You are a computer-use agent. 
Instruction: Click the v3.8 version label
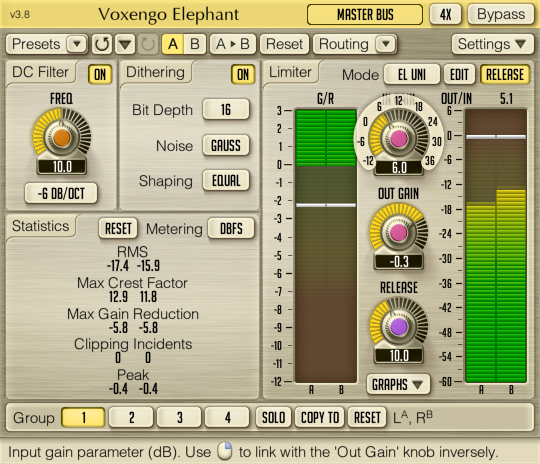pyautogui.click(x=20, y=15)
